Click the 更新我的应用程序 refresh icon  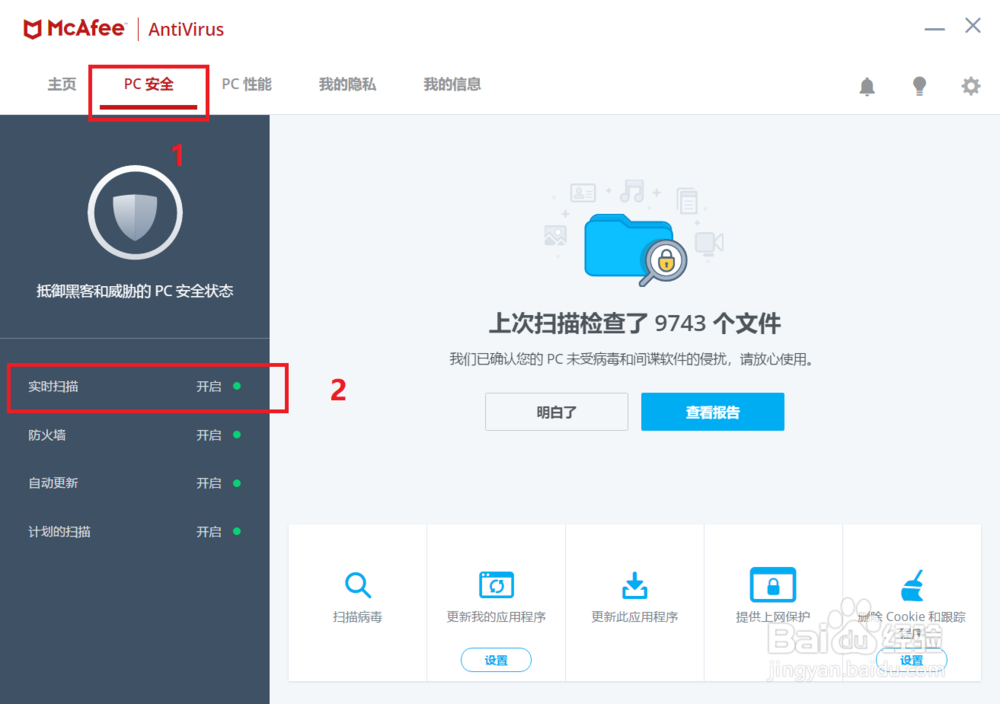coord(496,585)
